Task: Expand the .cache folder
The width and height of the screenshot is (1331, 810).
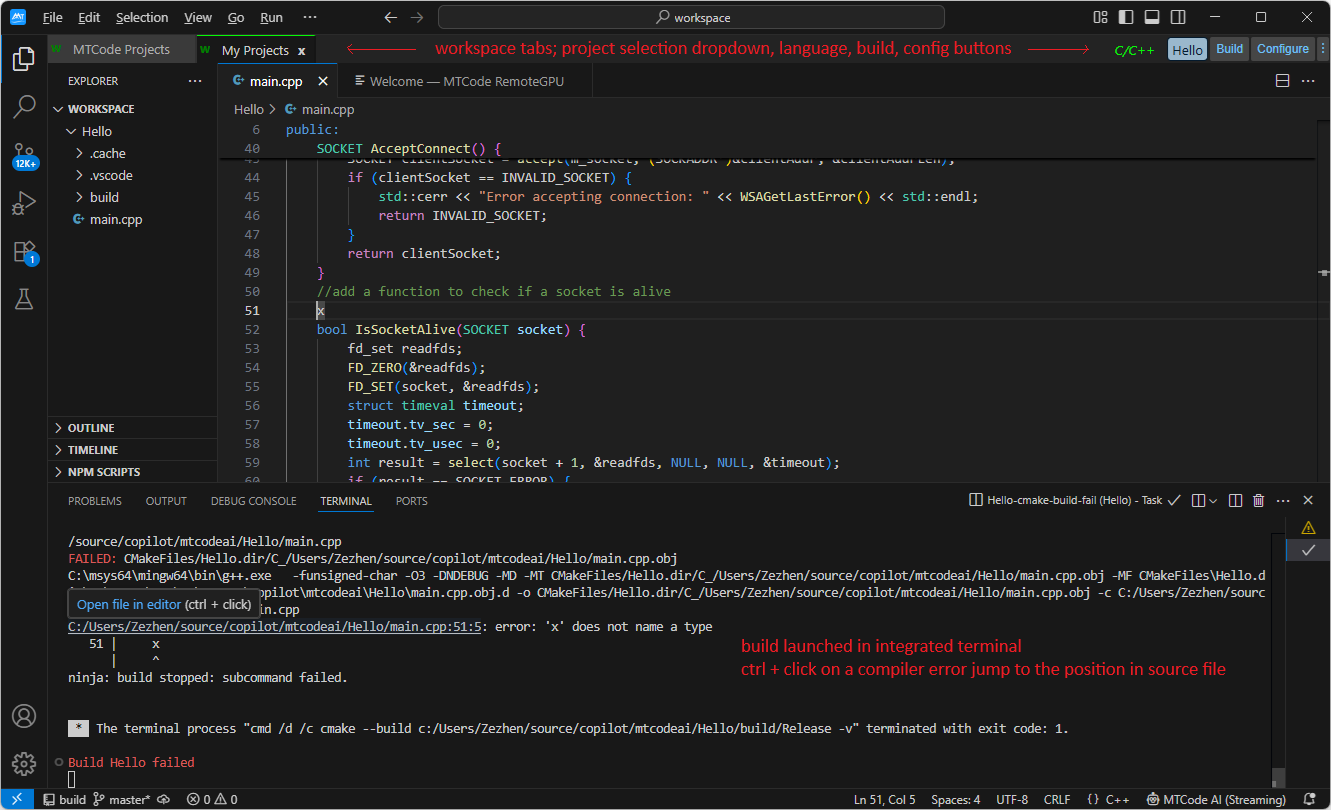Action: pyautogui.click(x=132, y=153)
